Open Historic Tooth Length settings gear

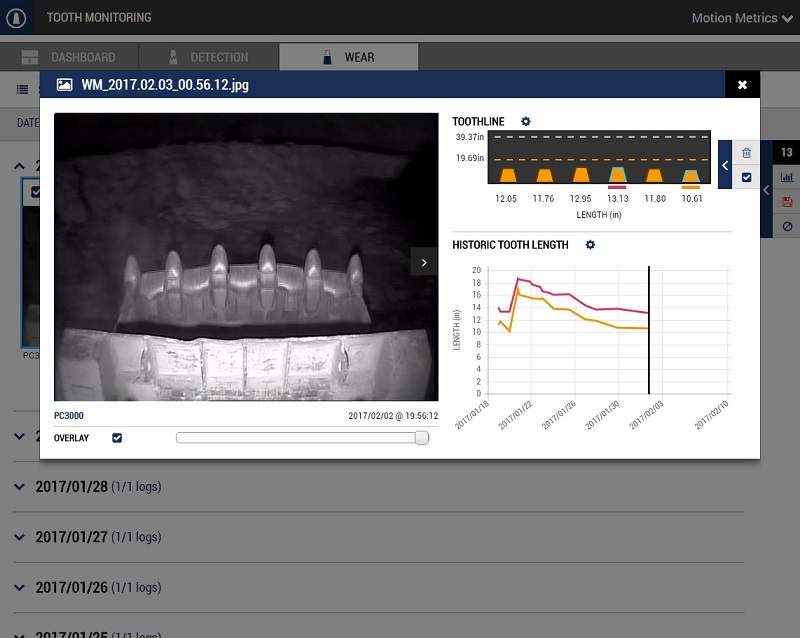tap(590, 245)
